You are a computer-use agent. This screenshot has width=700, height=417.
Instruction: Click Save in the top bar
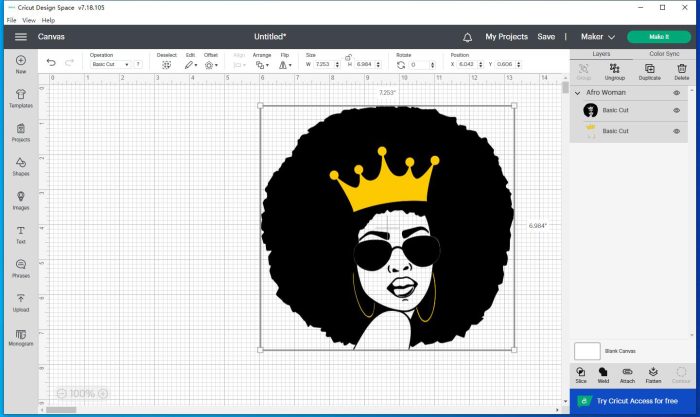point(546,37)
